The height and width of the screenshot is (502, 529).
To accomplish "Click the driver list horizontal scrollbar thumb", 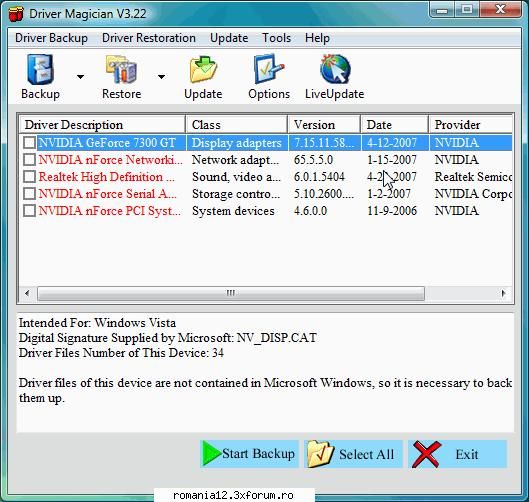I will [x=231, y=293].
